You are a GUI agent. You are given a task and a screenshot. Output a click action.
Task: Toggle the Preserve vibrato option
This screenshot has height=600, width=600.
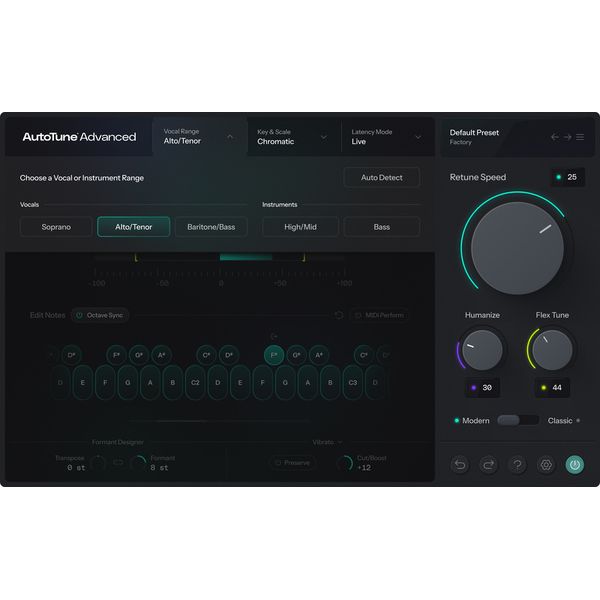tap(293, 463)
